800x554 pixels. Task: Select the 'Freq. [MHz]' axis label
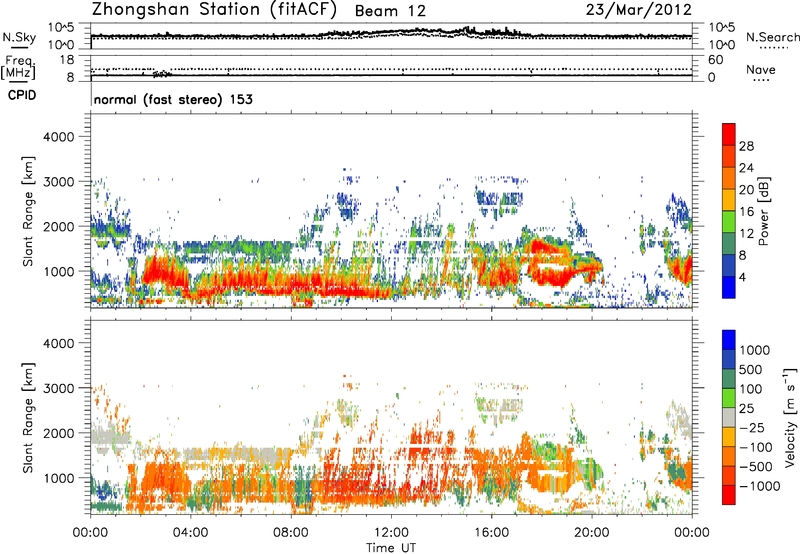click(x=19, y=68)
